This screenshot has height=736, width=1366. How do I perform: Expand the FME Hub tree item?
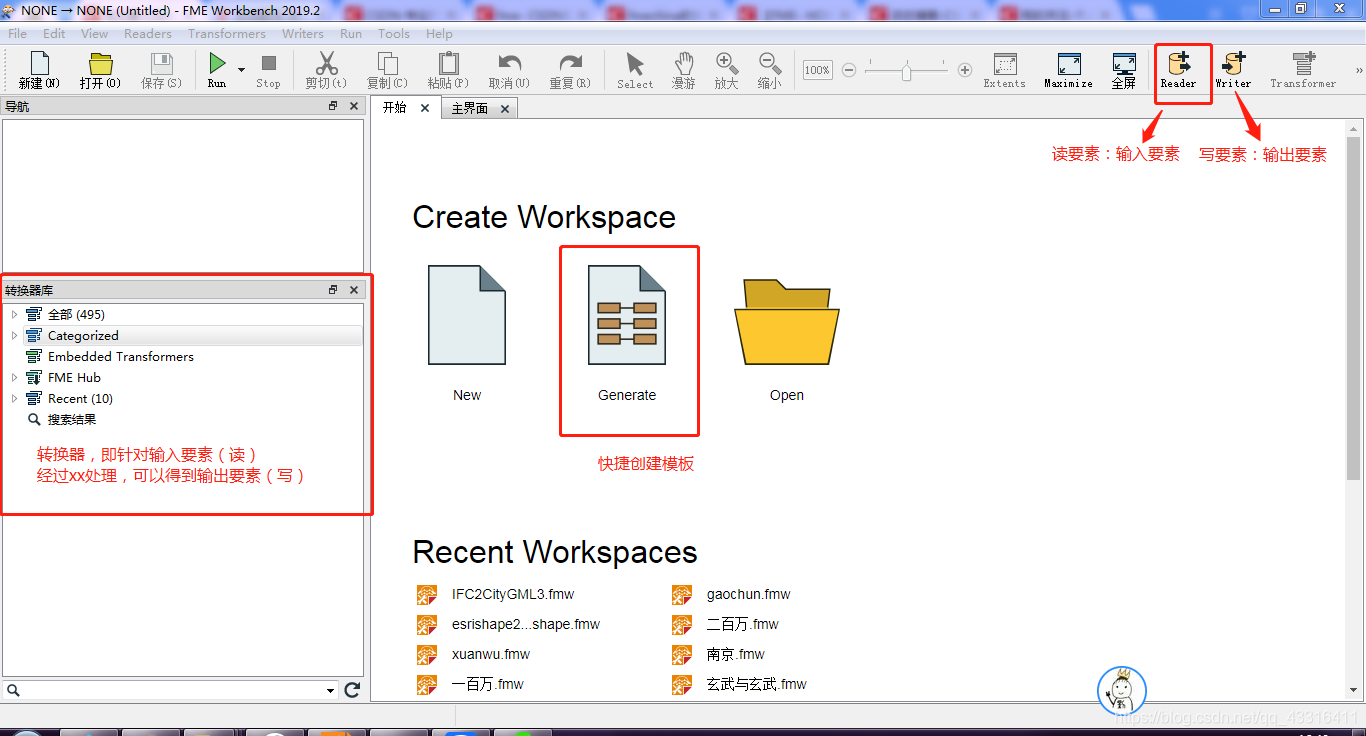point(14,377)
